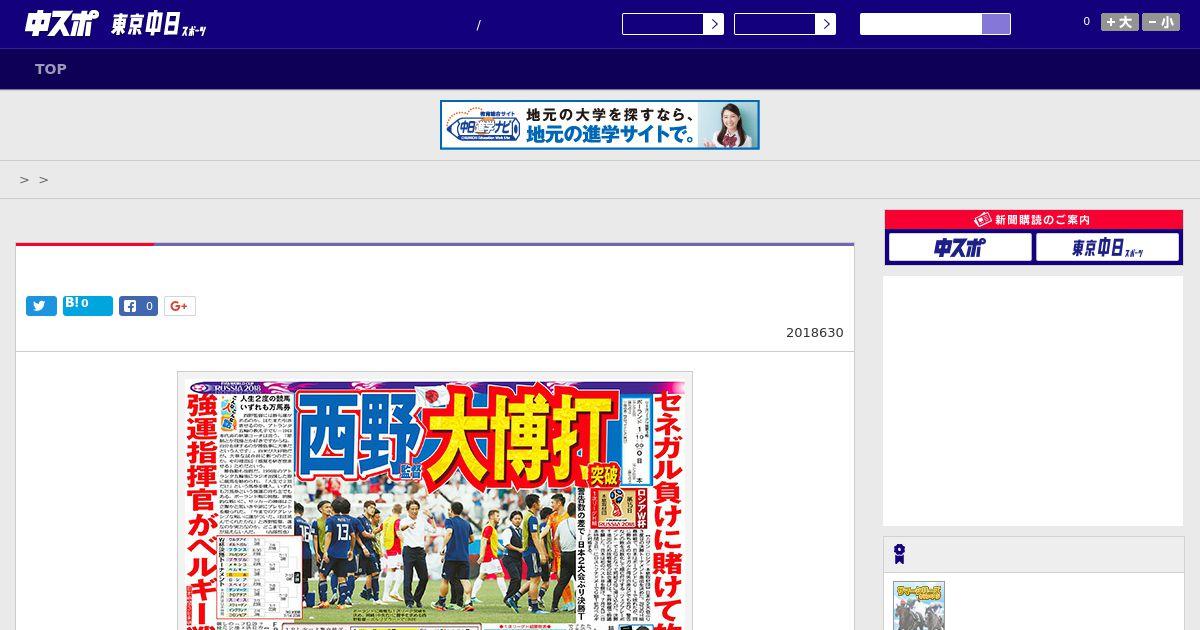Bookmark with Hatena B! button
This screenshot has height=630, width=1200.
tap(88, 305)
